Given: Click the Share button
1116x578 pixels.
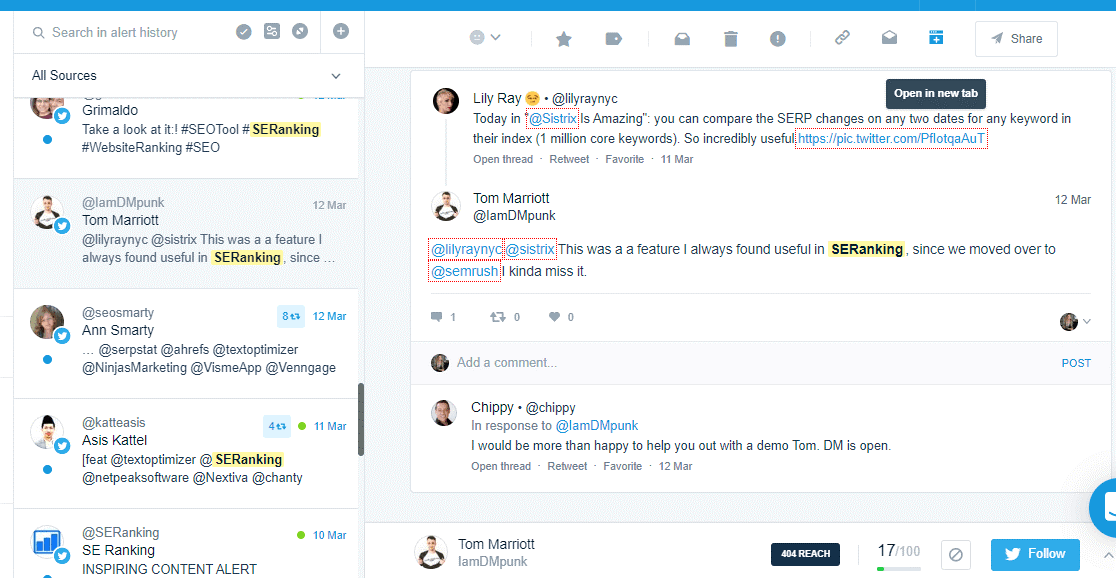Looking at the screenshot, I should click(x=1016, y=39).
